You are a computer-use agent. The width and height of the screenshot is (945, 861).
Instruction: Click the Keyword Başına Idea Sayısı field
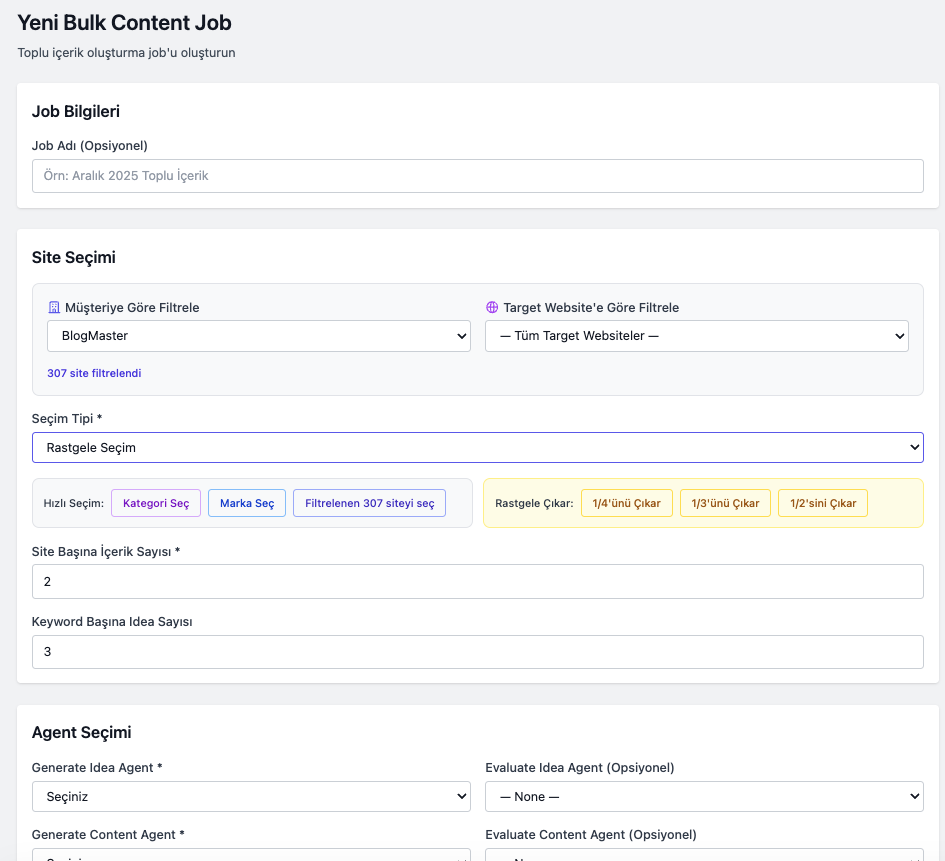pyautogui.click(x=477, y=652)
